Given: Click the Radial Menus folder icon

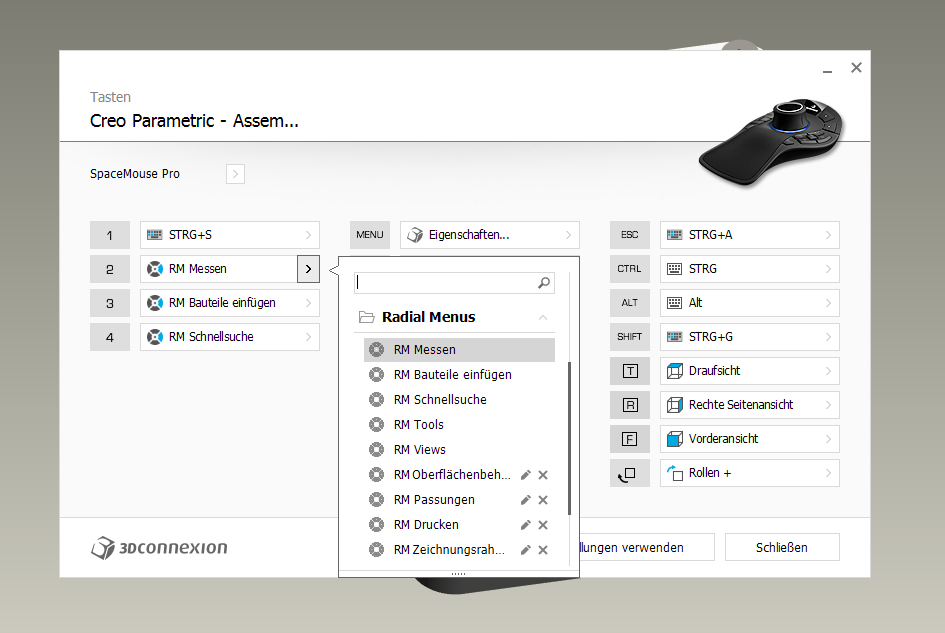Looking at the screenshot, I should tap(366, 317).
